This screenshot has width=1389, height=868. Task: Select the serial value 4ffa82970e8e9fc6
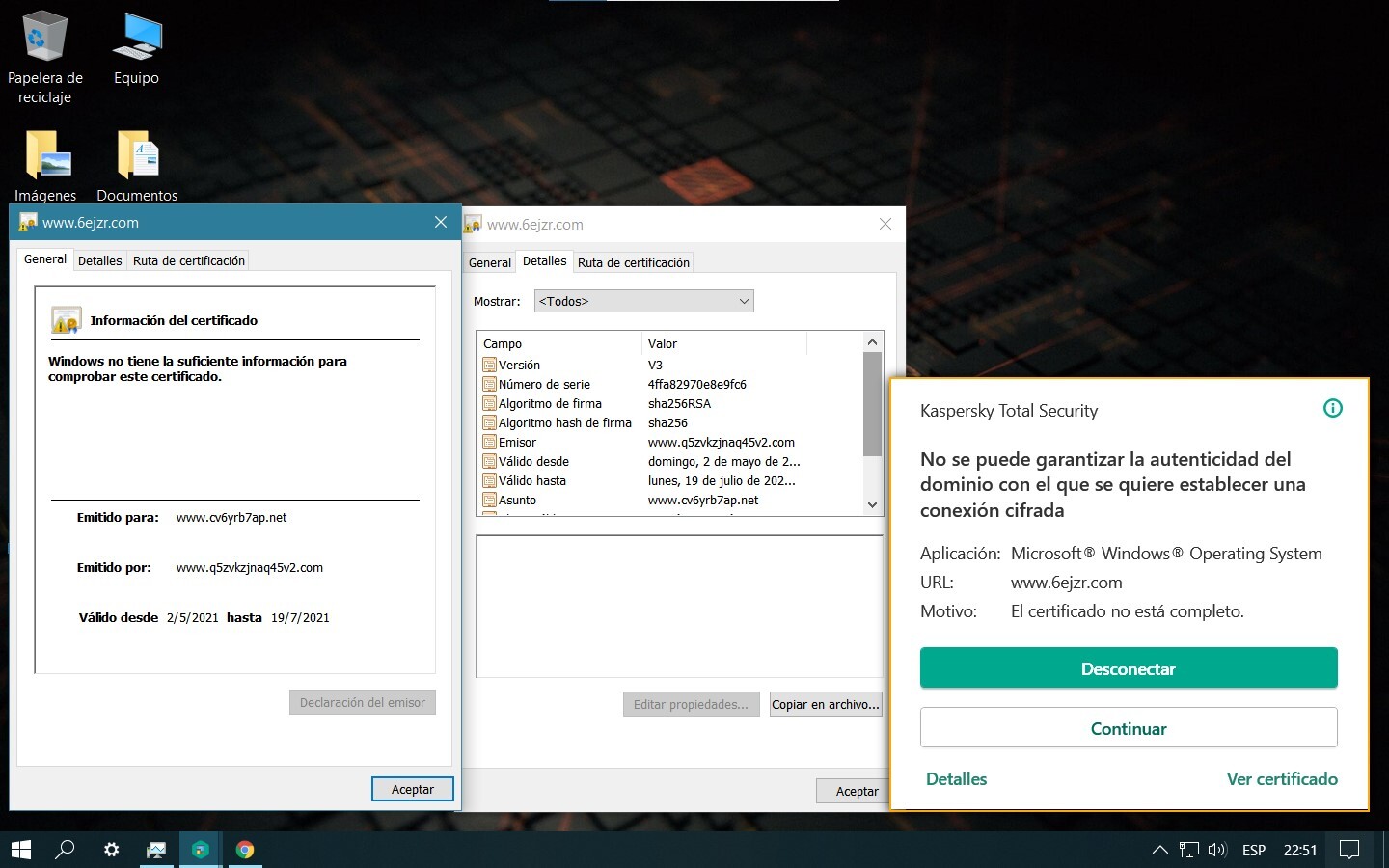[x=697, y=384]
